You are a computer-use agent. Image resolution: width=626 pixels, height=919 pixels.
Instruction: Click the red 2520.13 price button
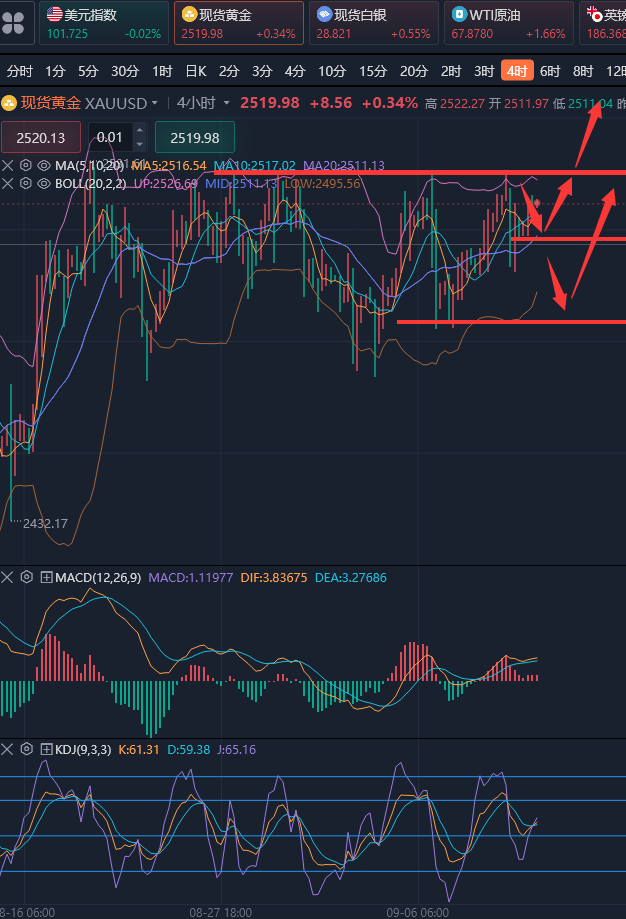[x=42, y=138]
